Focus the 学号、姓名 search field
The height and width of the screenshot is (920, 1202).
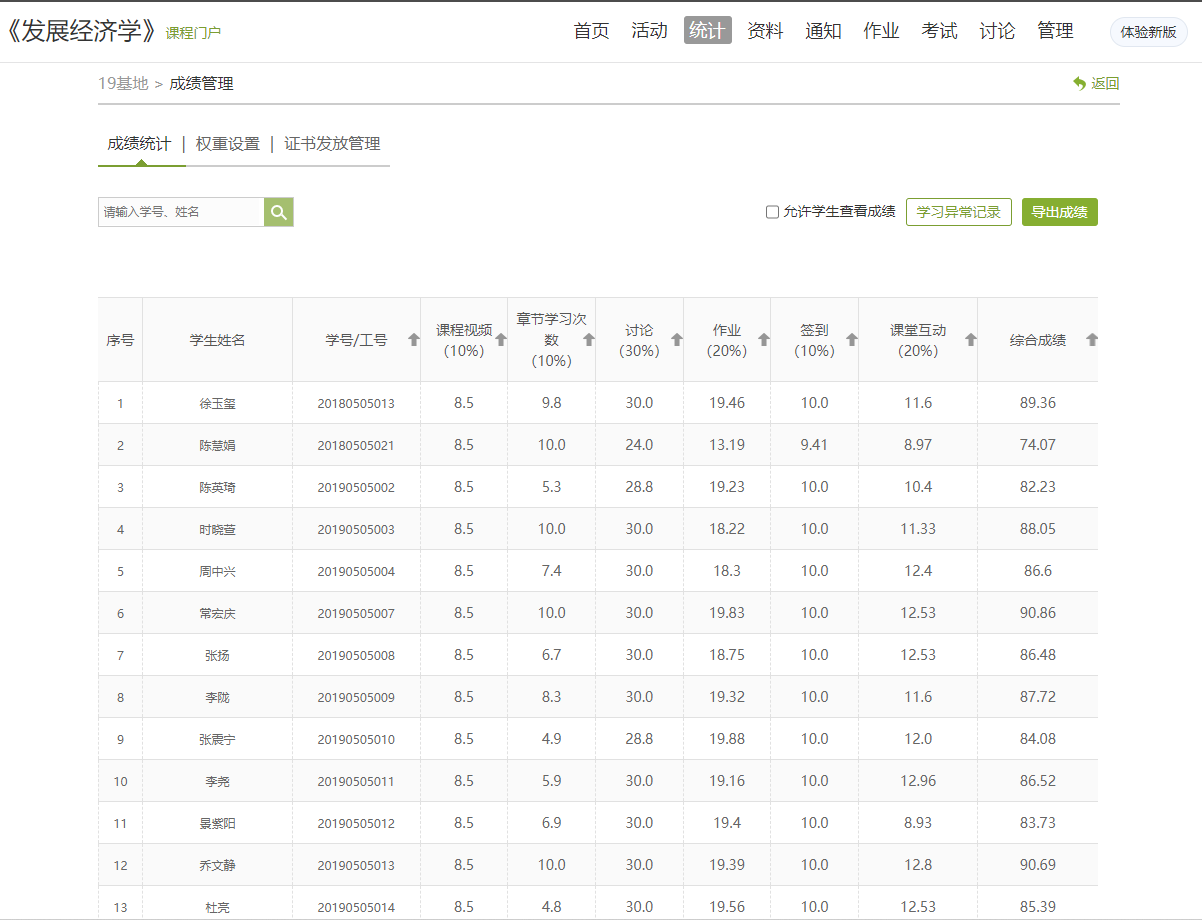pyautogui.click(x=181, y=212)
